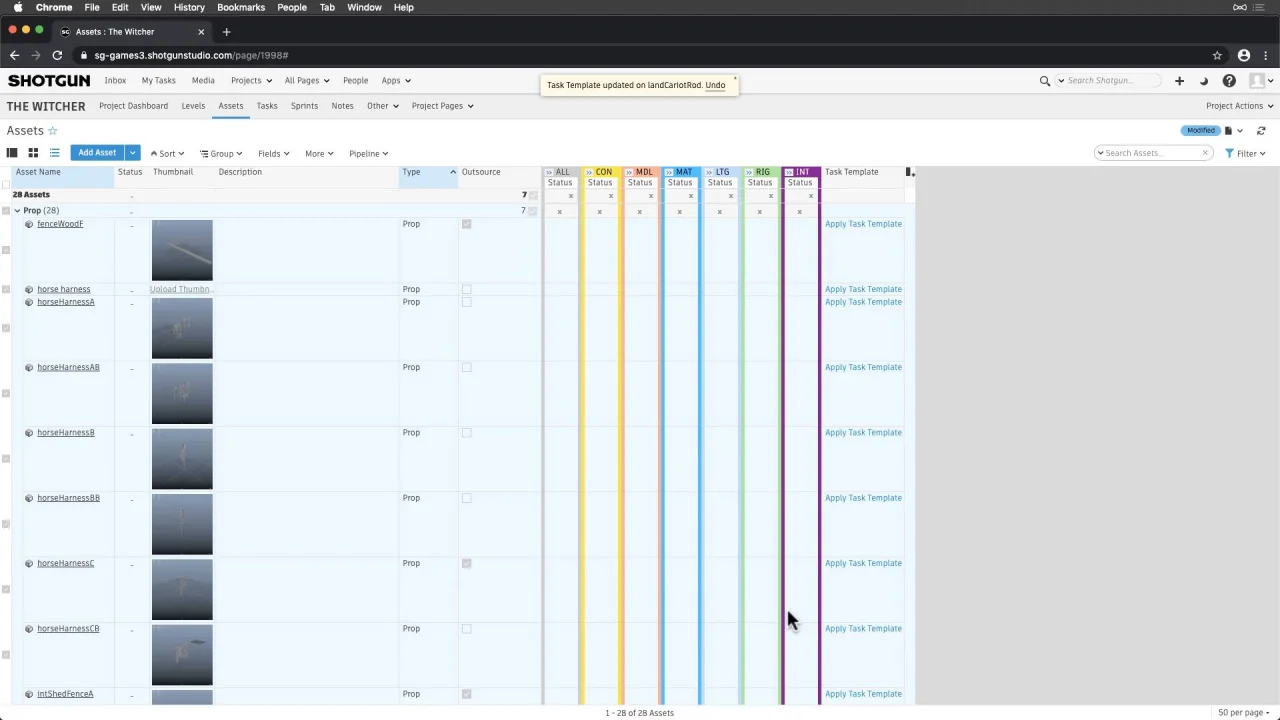1280x720 pixels.
Task: Expand the MAT pipeline step column arrows
Action: 669,172
